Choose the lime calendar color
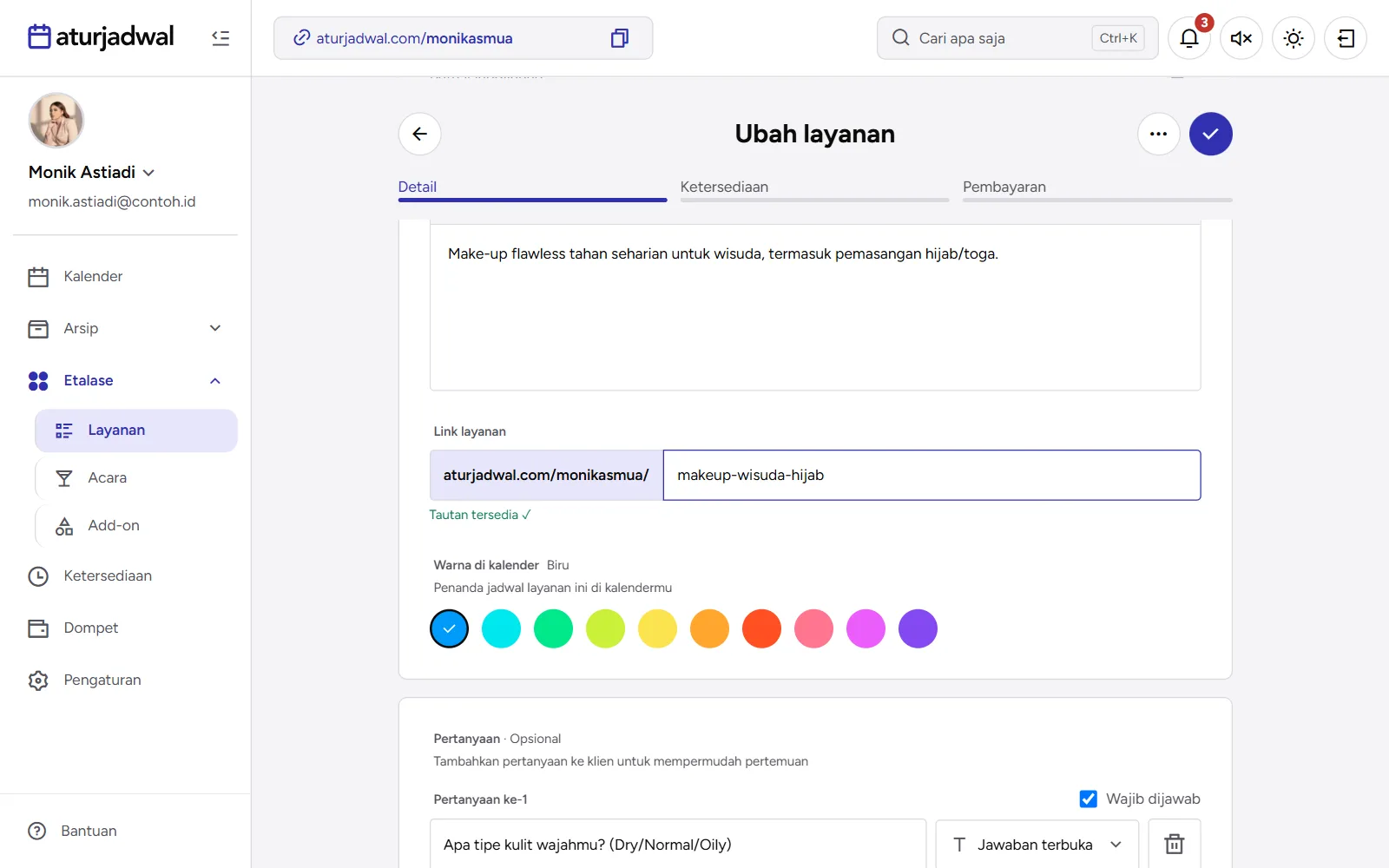 coord(605,628)
